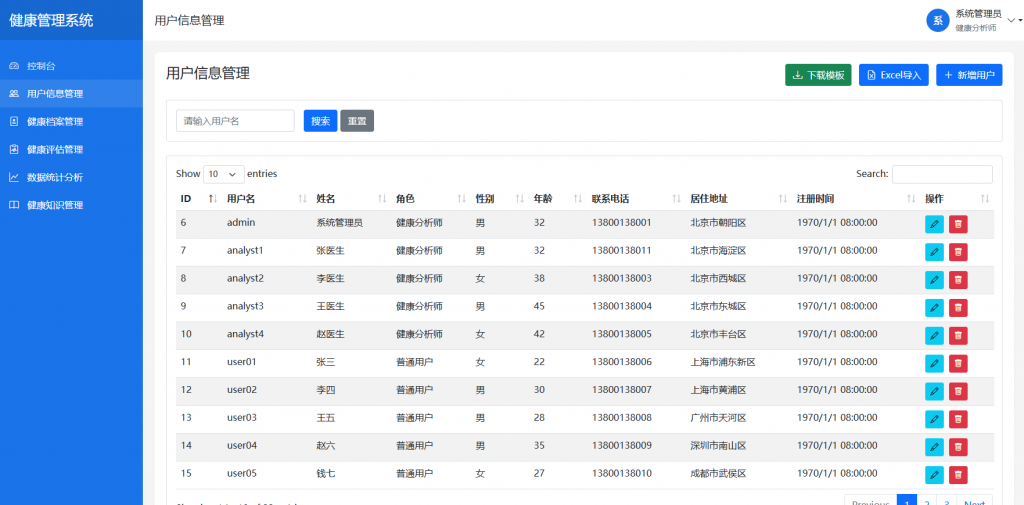Sort table by 用户名 column
This screenshot has width=1024, height=505.
point(266,199)
